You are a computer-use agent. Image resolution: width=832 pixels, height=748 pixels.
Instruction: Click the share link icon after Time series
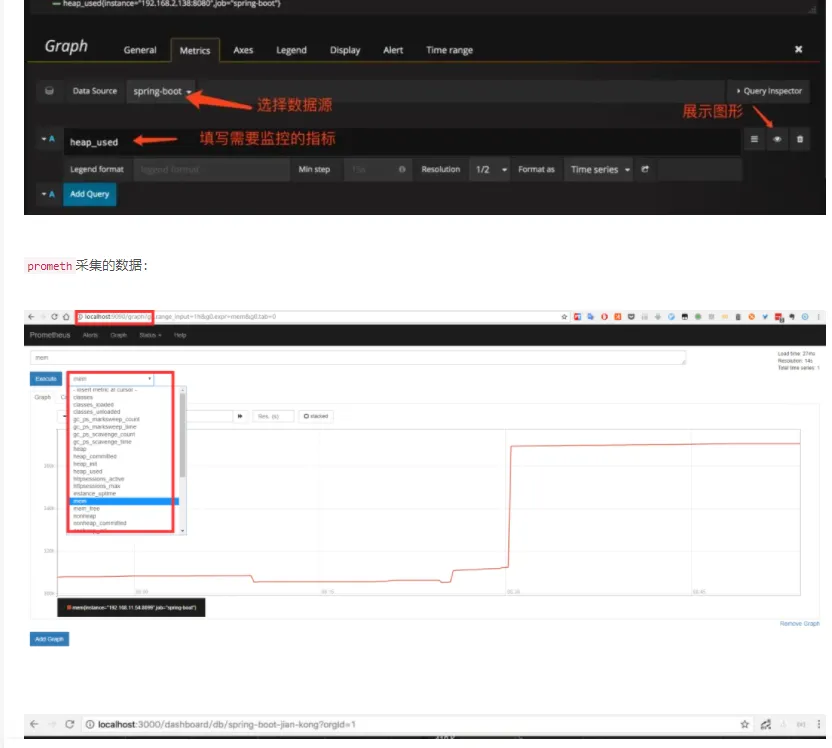645,169
